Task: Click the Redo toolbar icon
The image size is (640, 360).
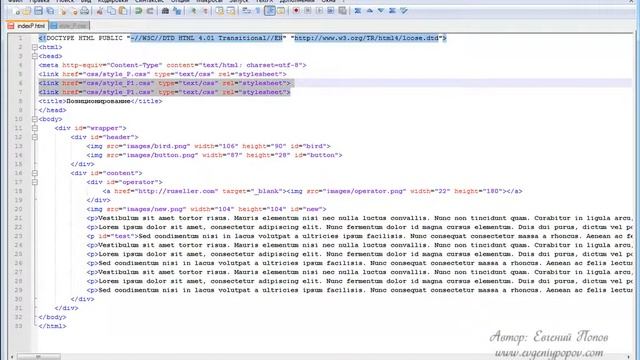Action: (150, 11)
